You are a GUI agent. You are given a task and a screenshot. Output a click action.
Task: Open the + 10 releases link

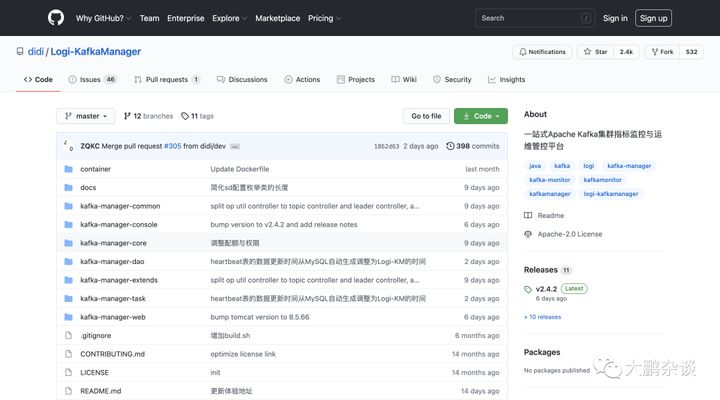coord(542,317)
